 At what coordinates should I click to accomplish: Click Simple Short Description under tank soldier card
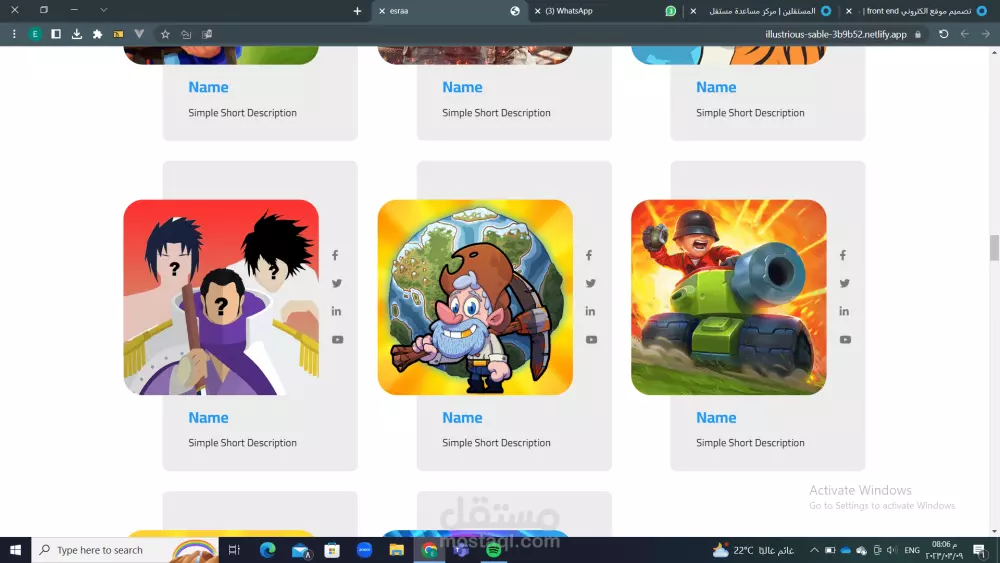(750, 442)
